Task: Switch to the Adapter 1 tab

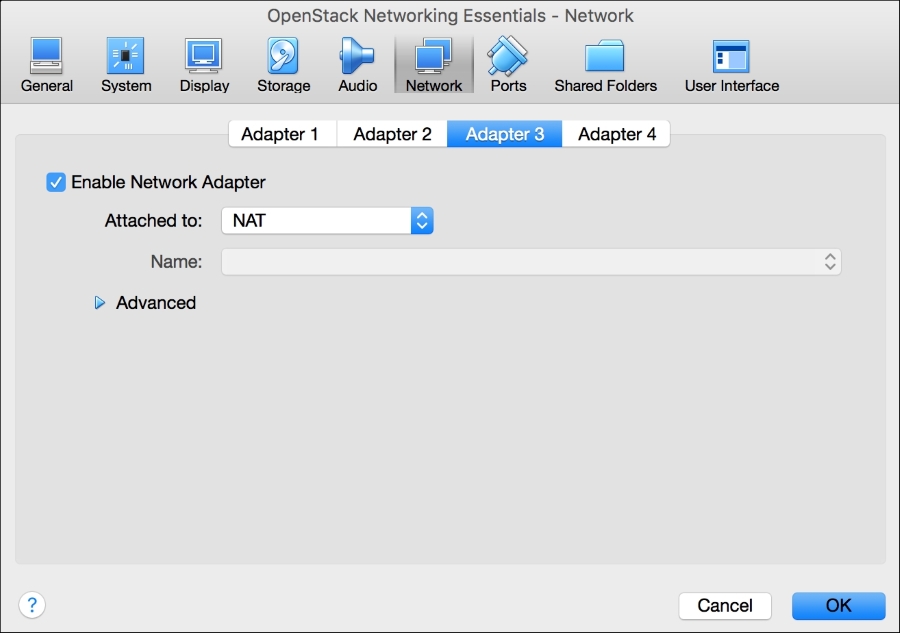Action: coord(281,133)
